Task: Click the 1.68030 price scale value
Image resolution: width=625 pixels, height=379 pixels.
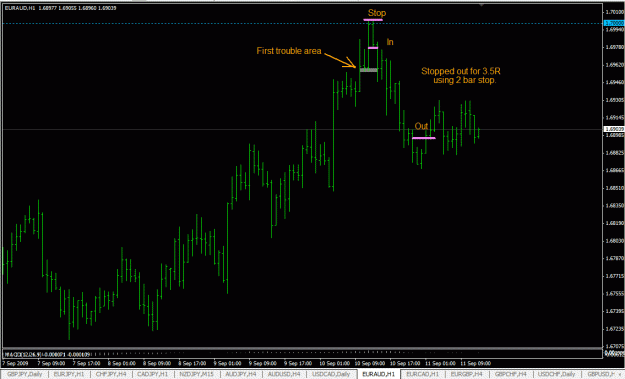Action: pos(614,241)
